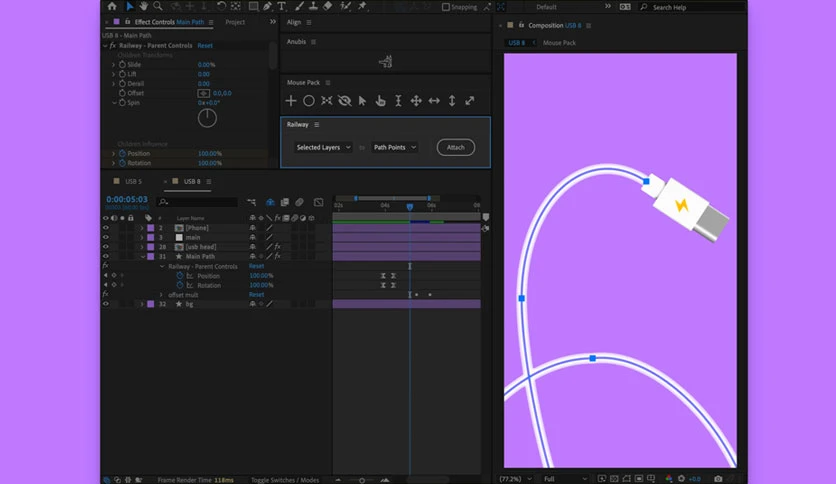Select the Brush tool

tap(299, 6)
